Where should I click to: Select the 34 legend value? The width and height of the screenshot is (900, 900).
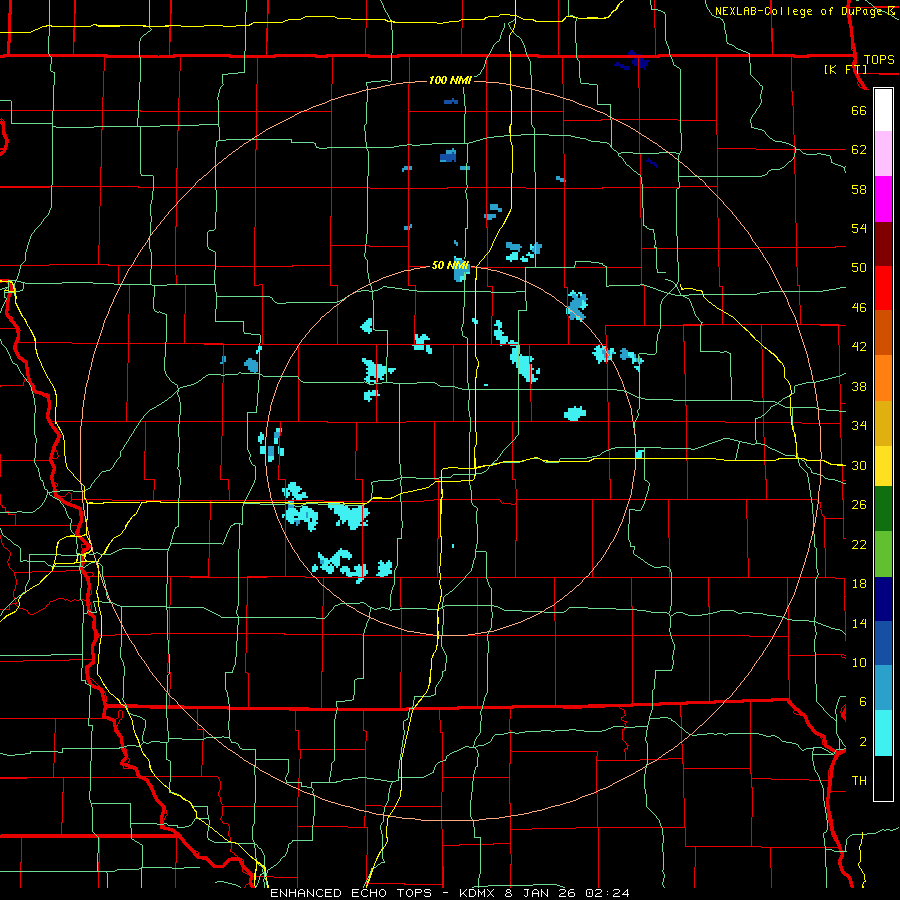point(859,426)
